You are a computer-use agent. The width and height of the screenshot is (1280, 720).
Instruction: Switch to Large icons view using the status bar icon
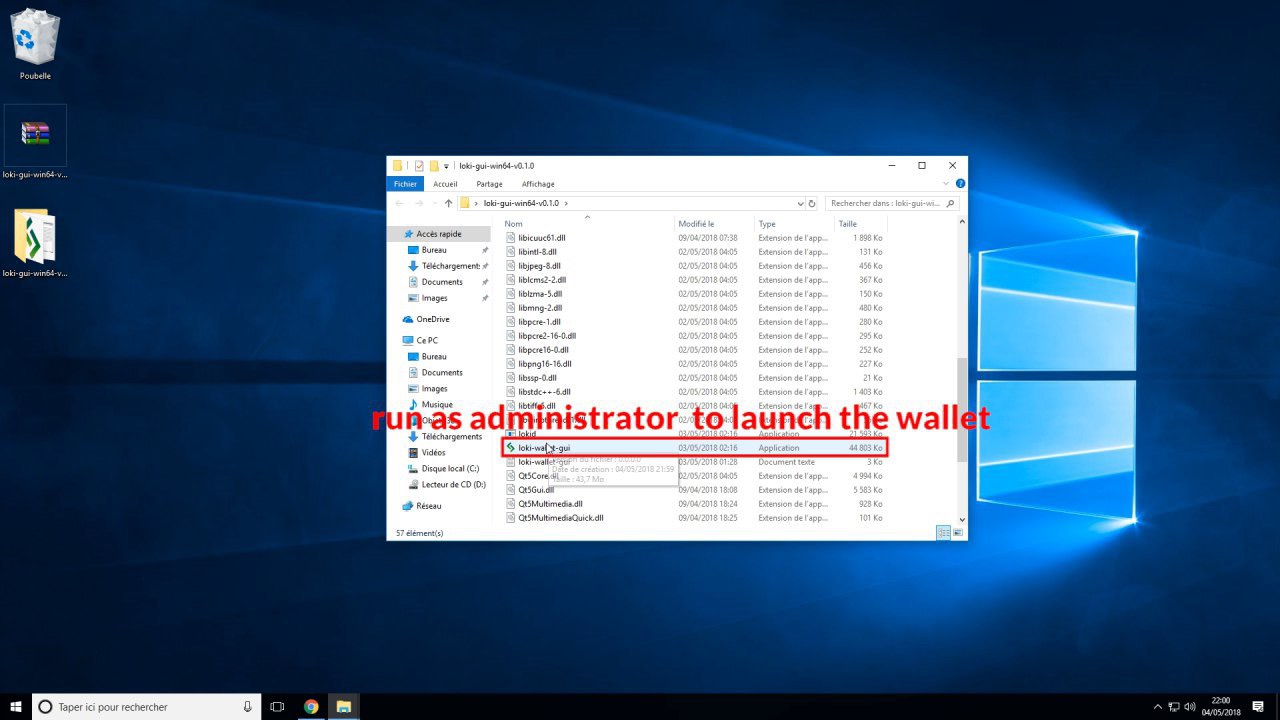coord(957,533)
